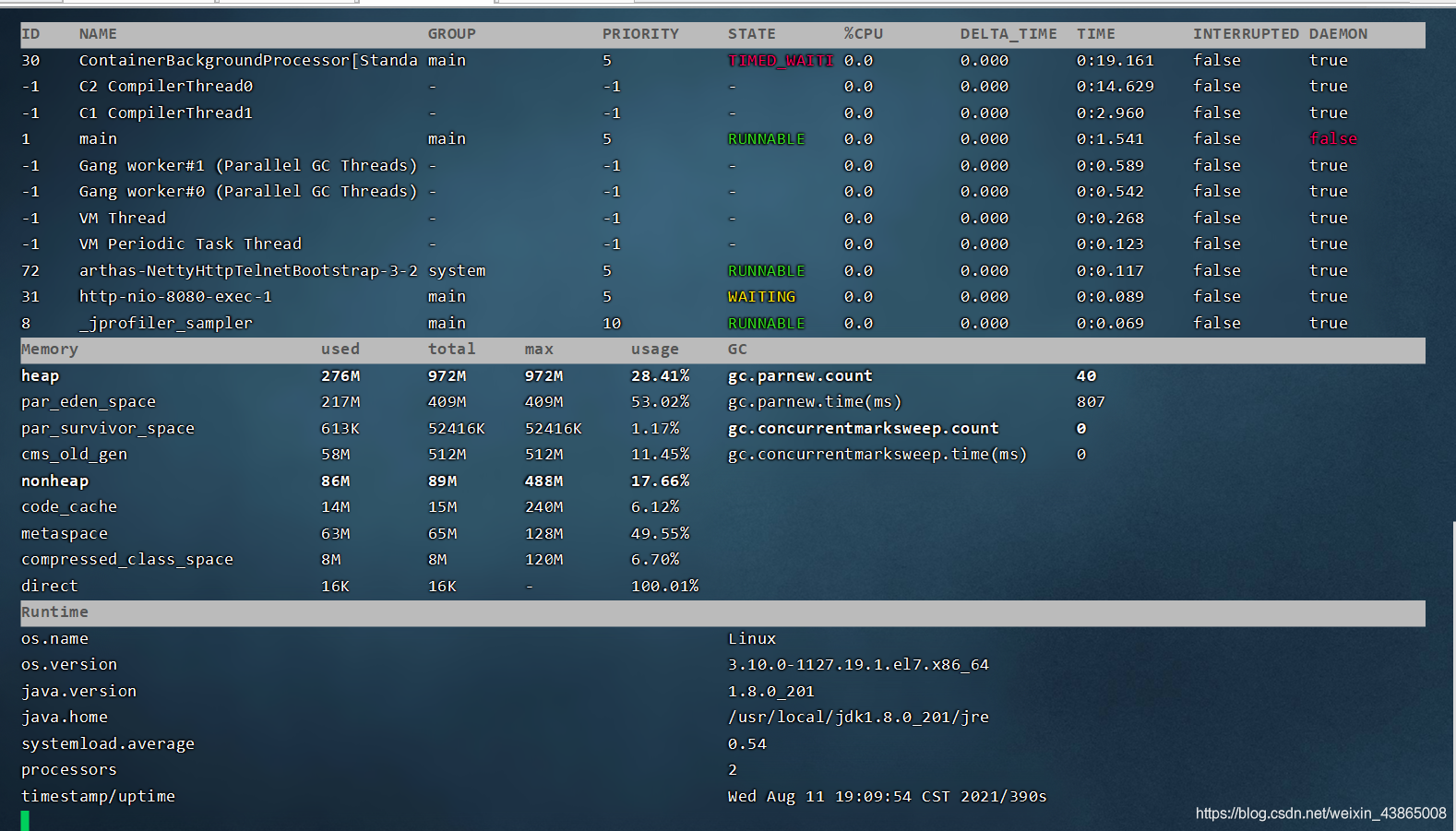Select http-nio-8080-exec-1 thread name
This screenshot has height=831, width=1456.
pyautogui.click(x=175, y=296)
